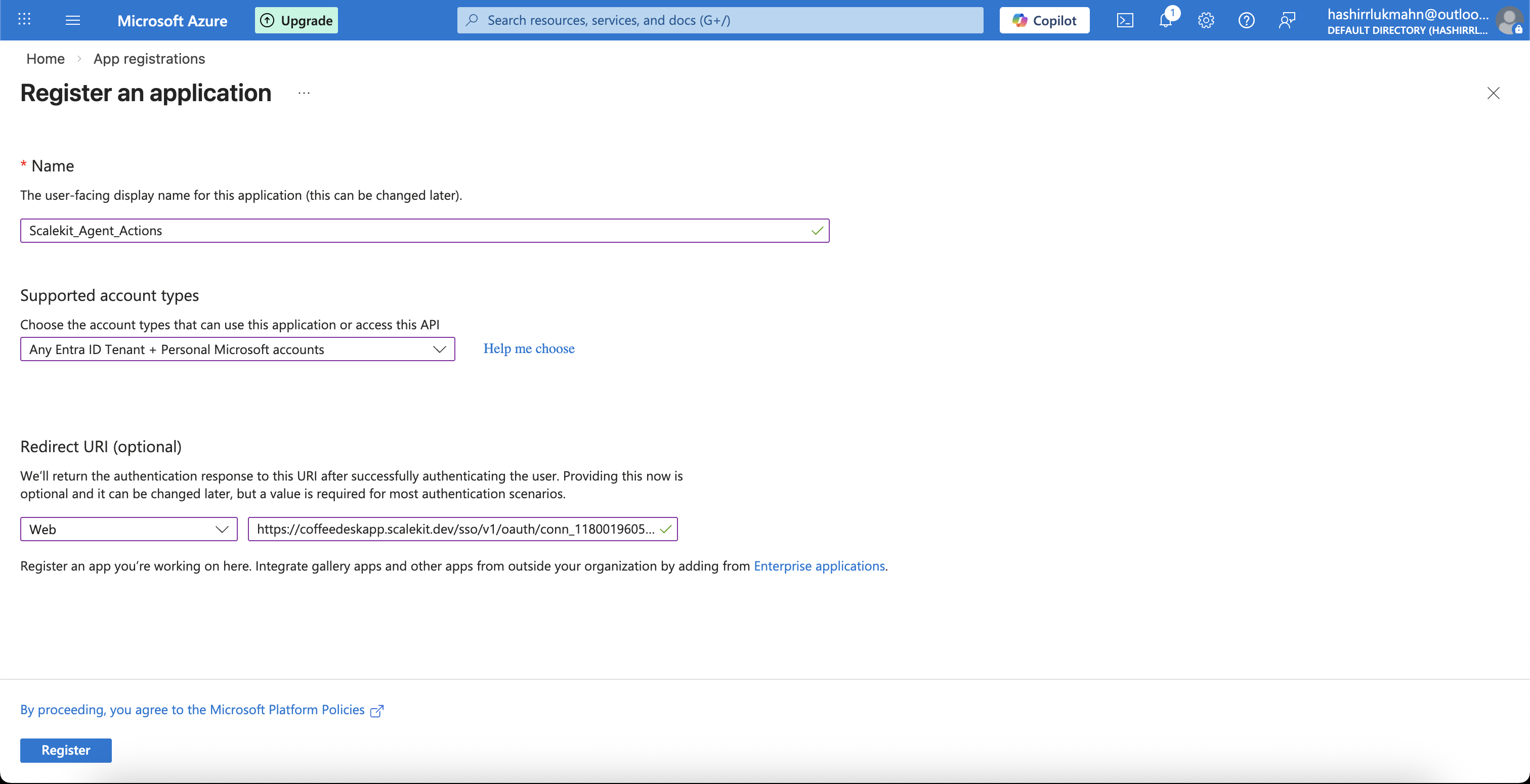The width and height of the screenshot is (1530, 784).
Task: Open the Enterprise applications link
Action: point(819,566)
